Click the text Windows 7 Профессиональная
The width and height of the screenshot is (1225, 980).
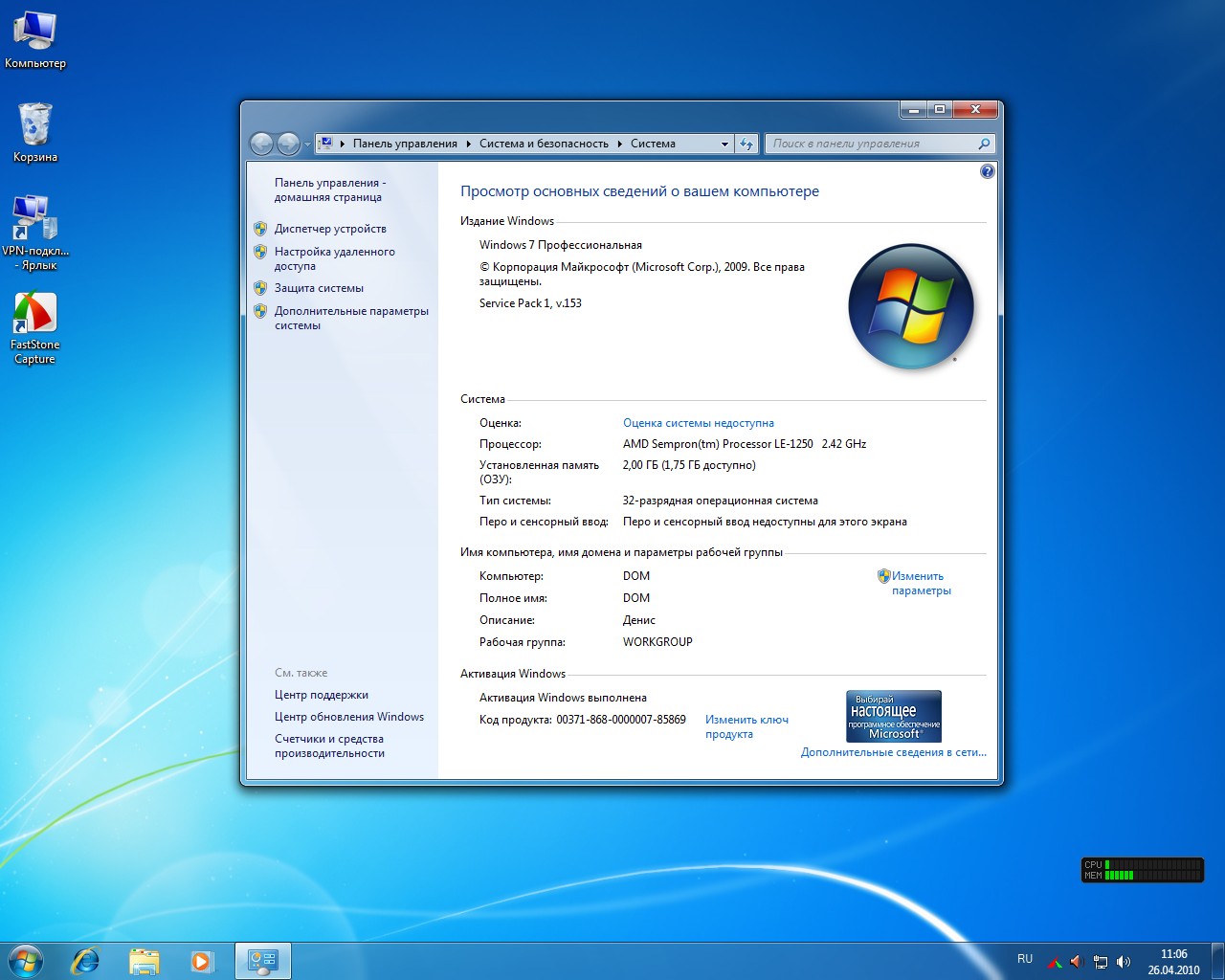(561, 245)
